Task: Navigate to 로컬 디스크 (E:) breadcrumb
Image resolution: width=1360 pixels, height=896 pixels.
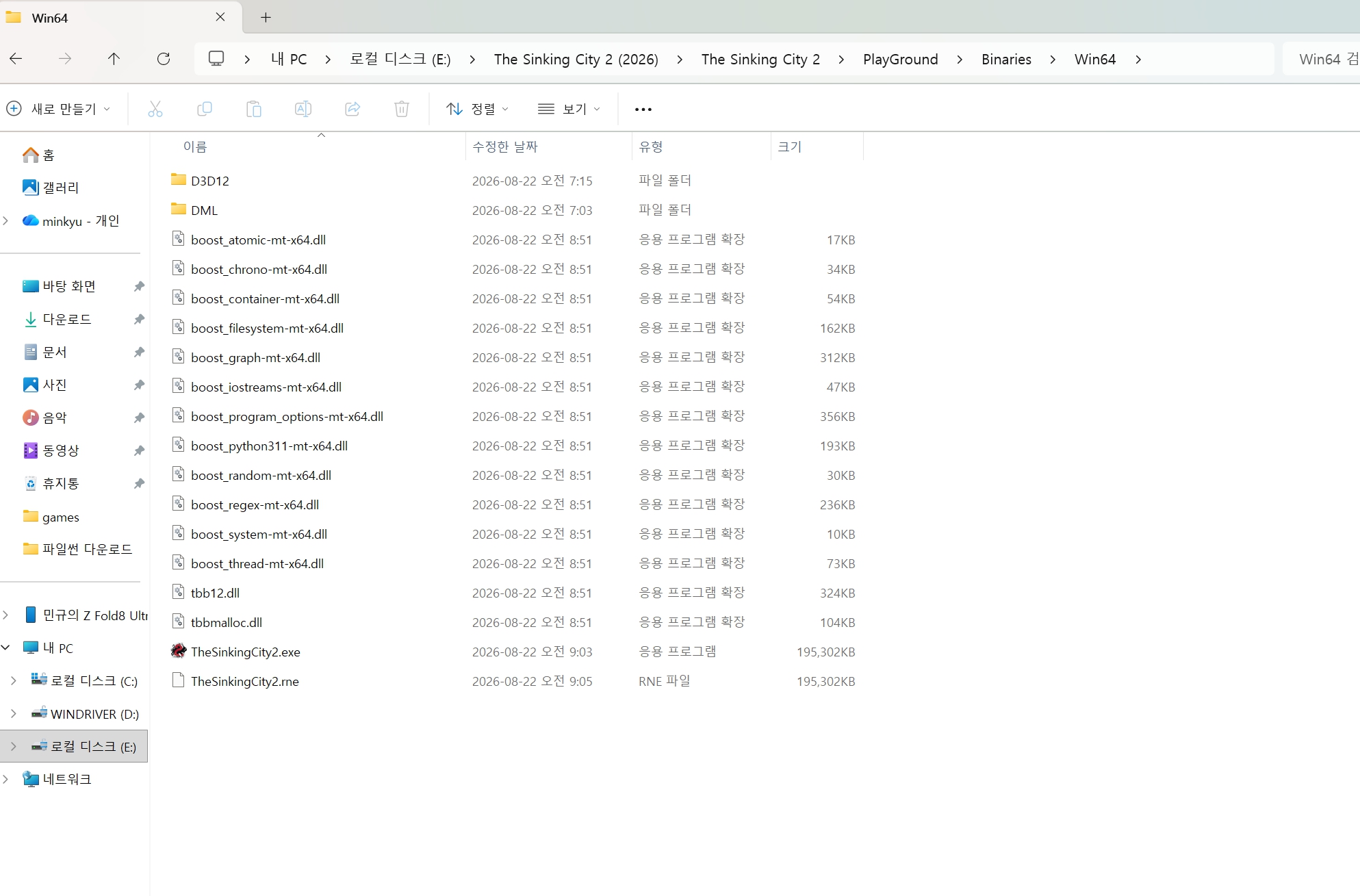Action: coord(400,60)
